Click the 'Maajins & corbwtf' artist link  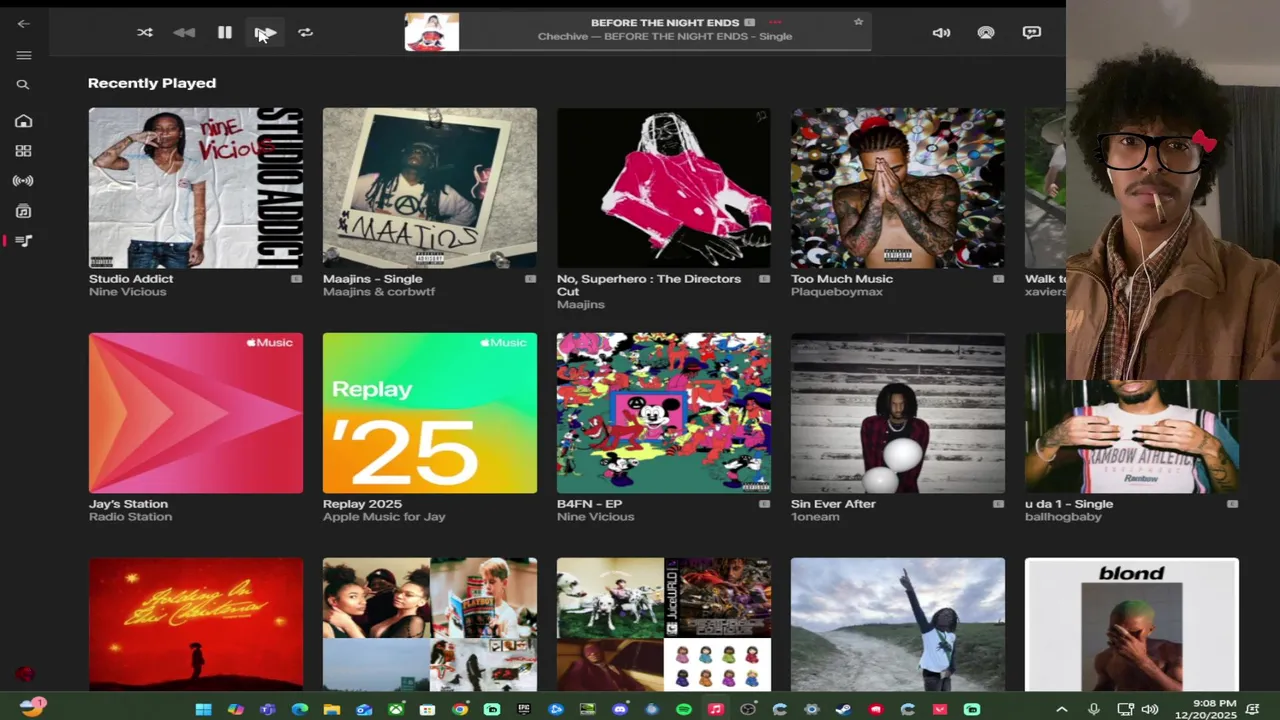(x=379, y=292)
